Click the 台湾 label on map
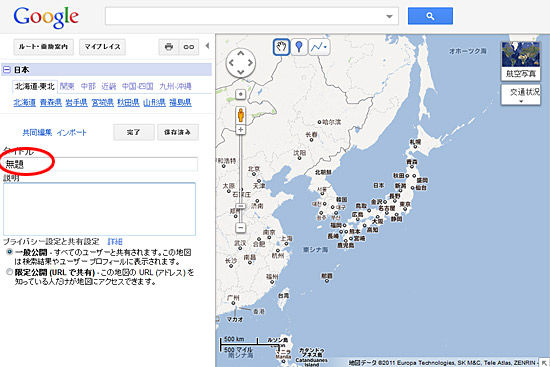This screenshot has height=367, width=550. [x=283, y=295]
